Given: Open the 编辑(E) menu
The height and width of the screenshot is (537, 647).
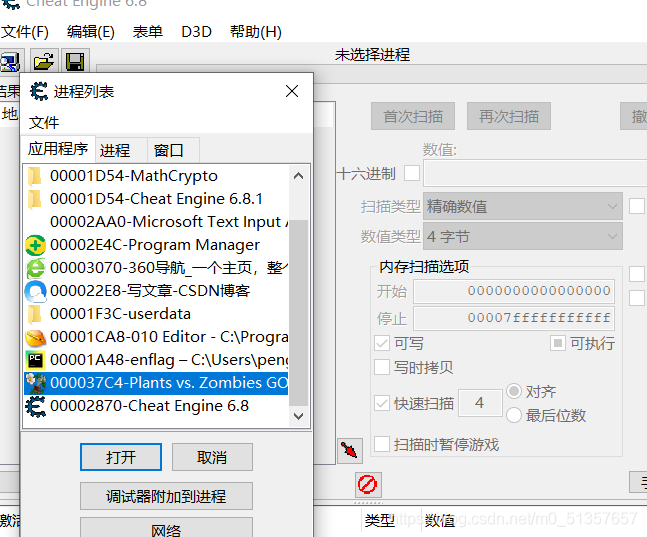Looking at the screenshot, I should coord(91,32).
